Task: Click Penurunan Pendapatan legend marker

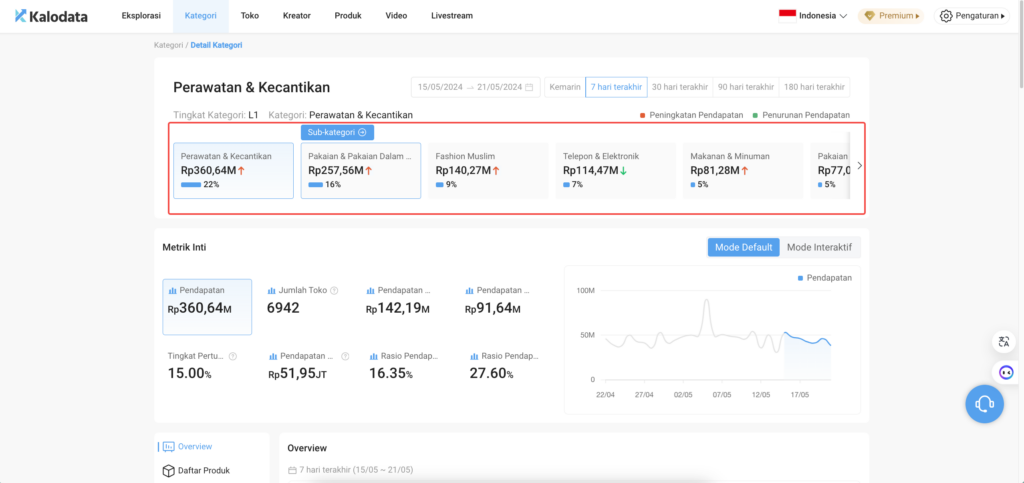Action: pos(754,115)
